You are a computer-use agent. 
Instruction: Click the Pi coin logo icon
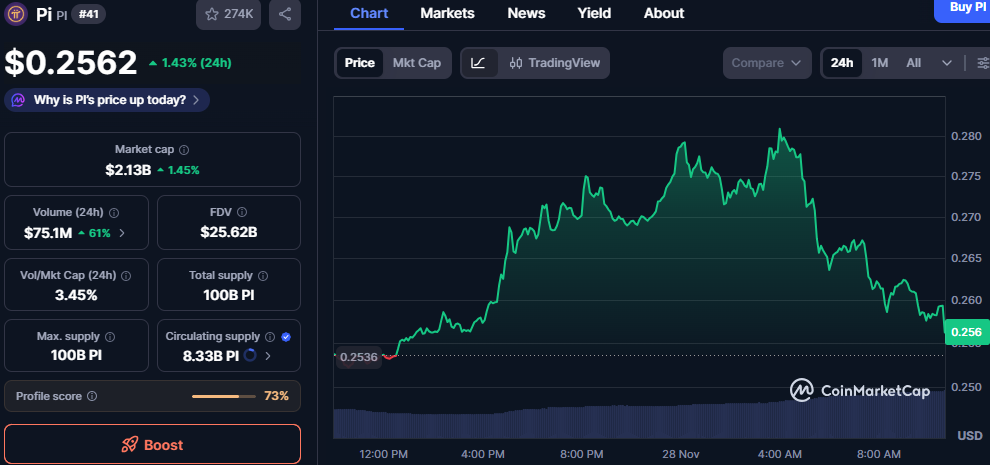click(x=16, y=14)
